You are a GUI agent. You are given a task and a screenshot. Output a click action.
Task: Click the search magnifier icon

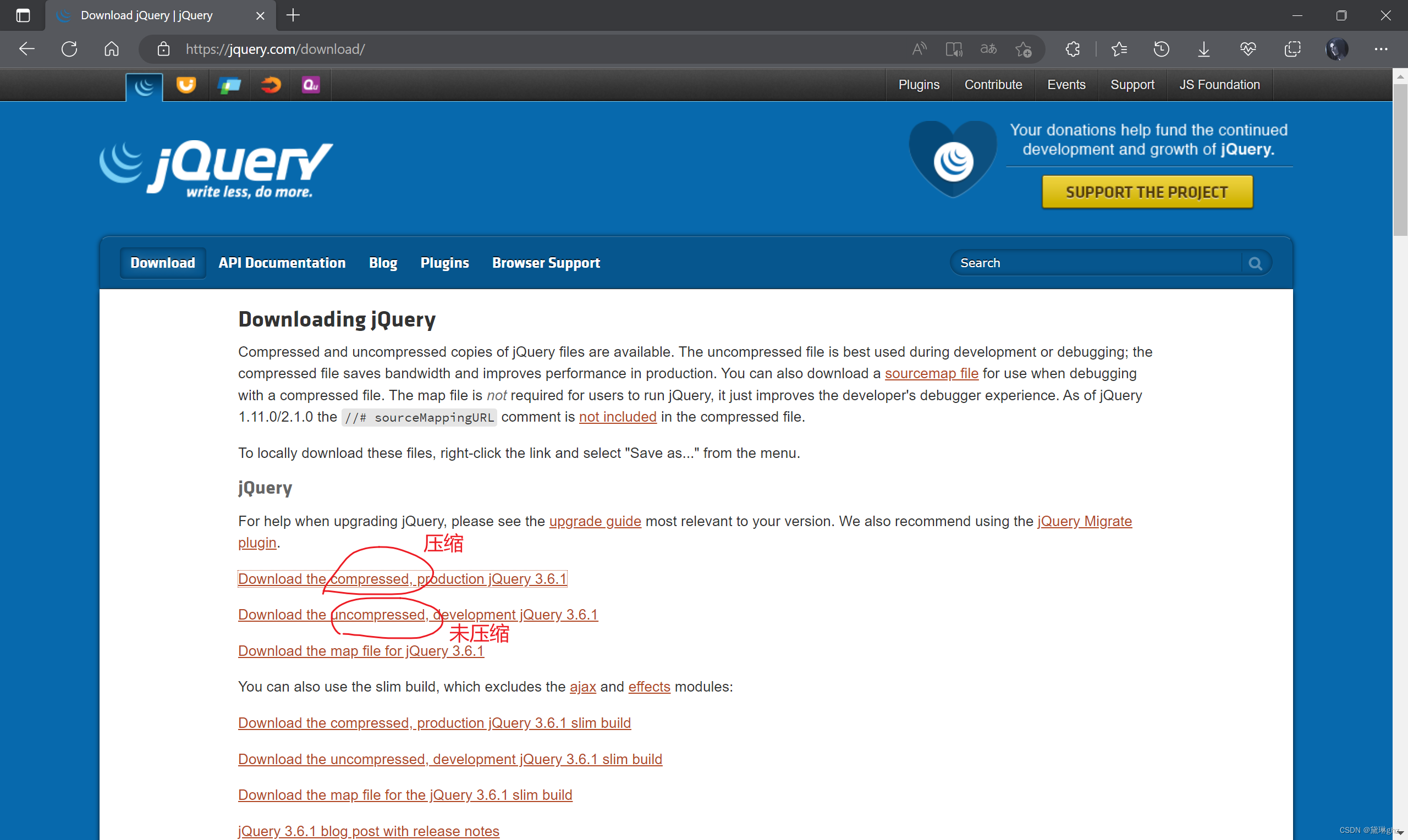(x=1255, y=263)
